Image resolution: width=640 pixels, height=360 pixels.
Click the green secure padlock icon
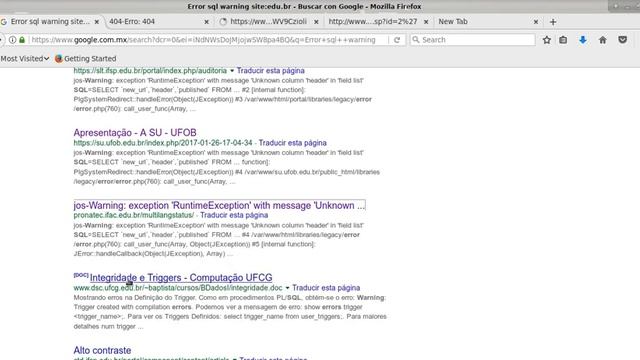click(22, 40)
